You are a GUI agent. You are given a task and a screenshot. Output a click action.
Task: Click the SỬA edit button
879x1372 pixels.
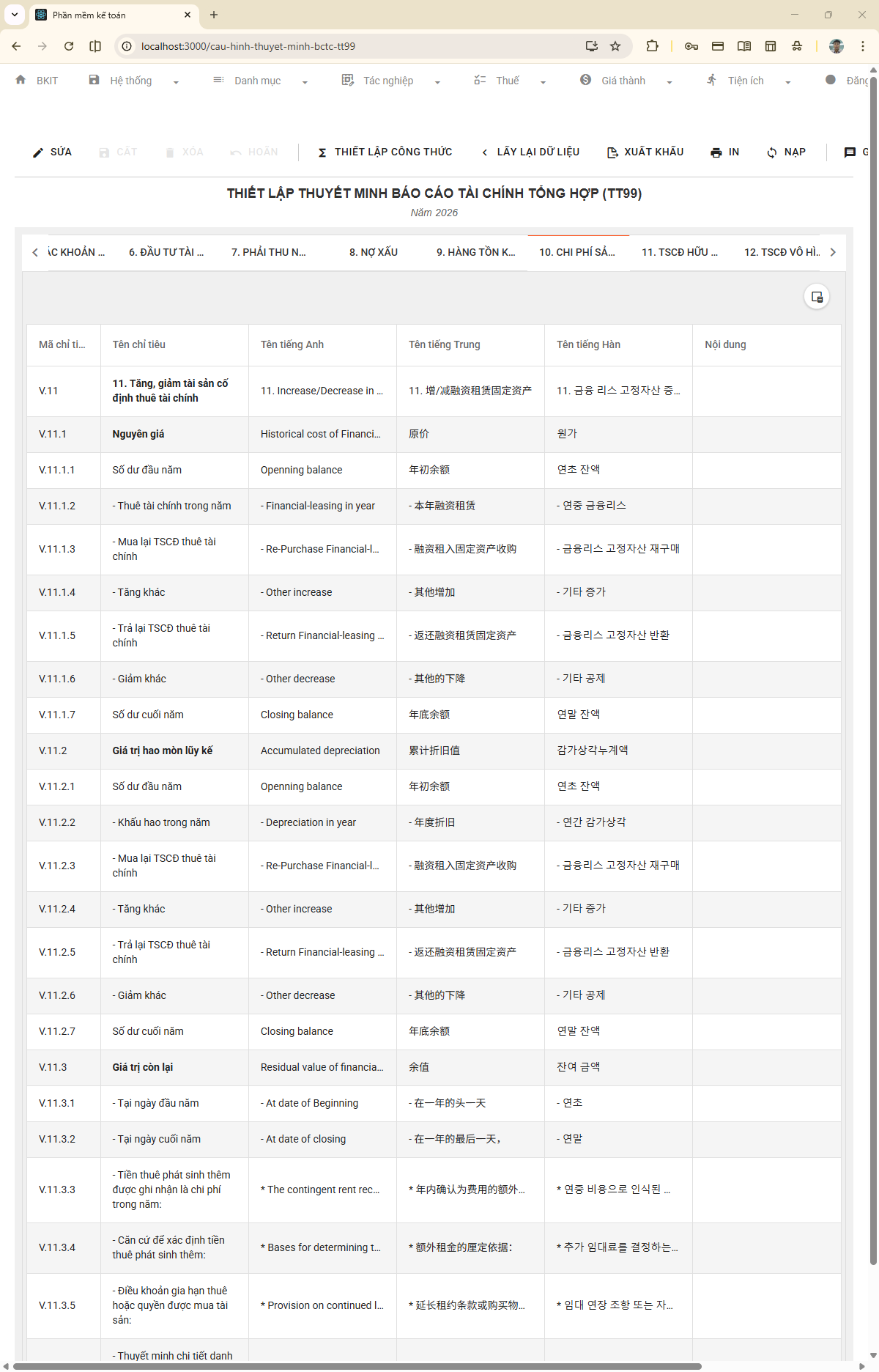pyautogui.click(x=52, y=152)
